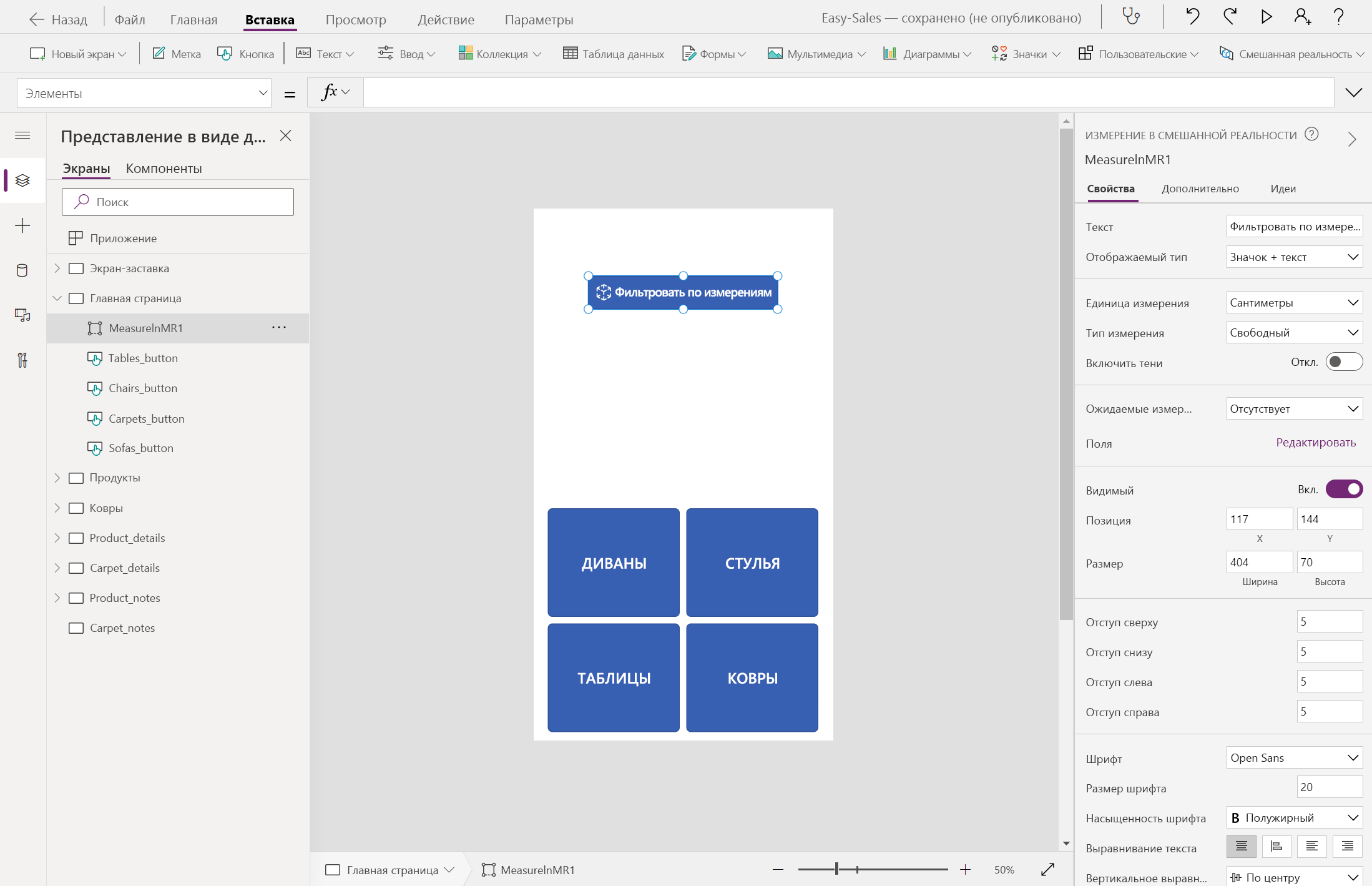Screen dimensions: 1372x886
Task: Switch to the Компоненты tab
Action: pyautogui.click(x=164, y=169)
